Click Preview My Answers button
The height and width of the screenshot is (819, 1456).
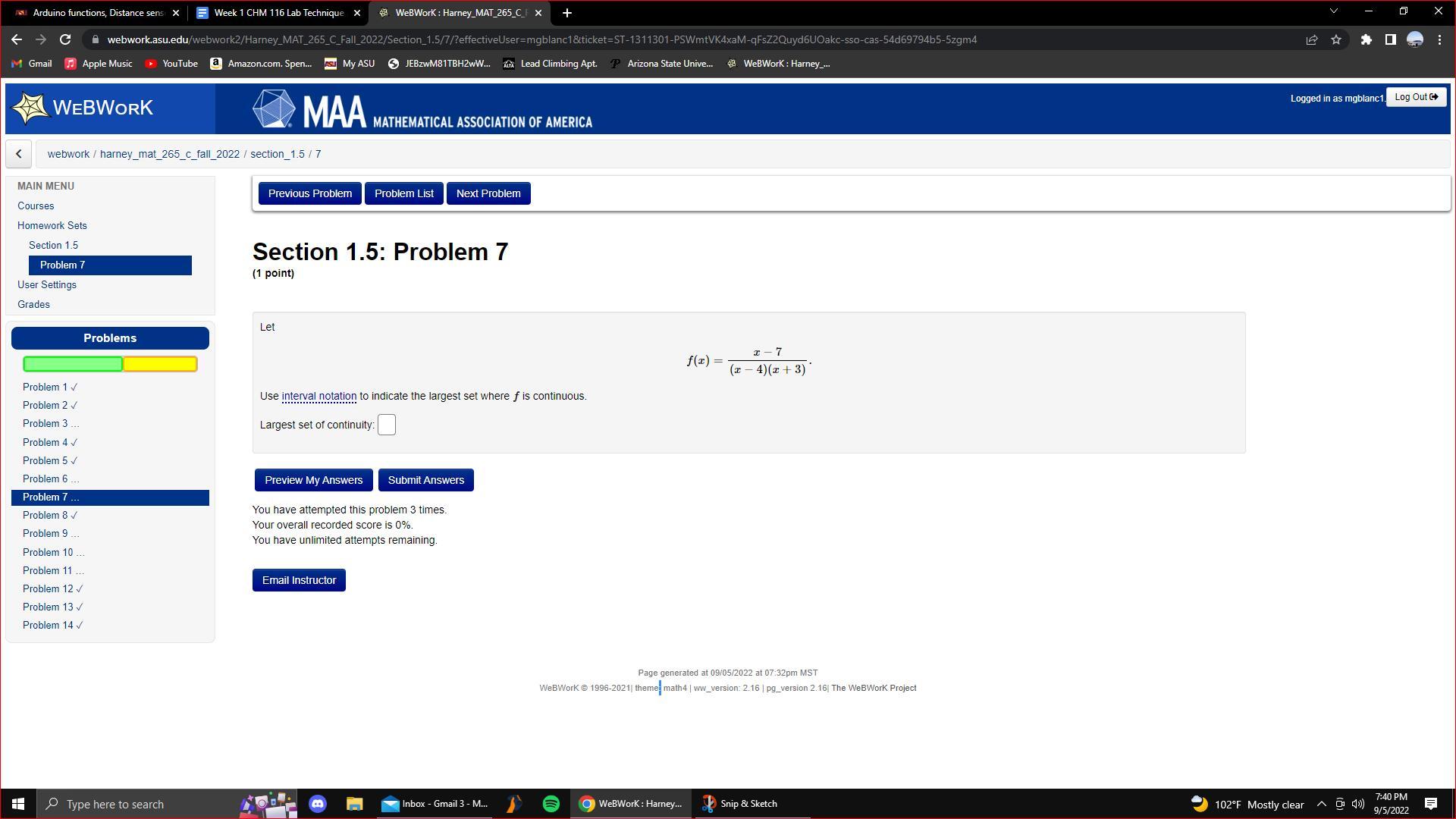click(x=313, y=480)
